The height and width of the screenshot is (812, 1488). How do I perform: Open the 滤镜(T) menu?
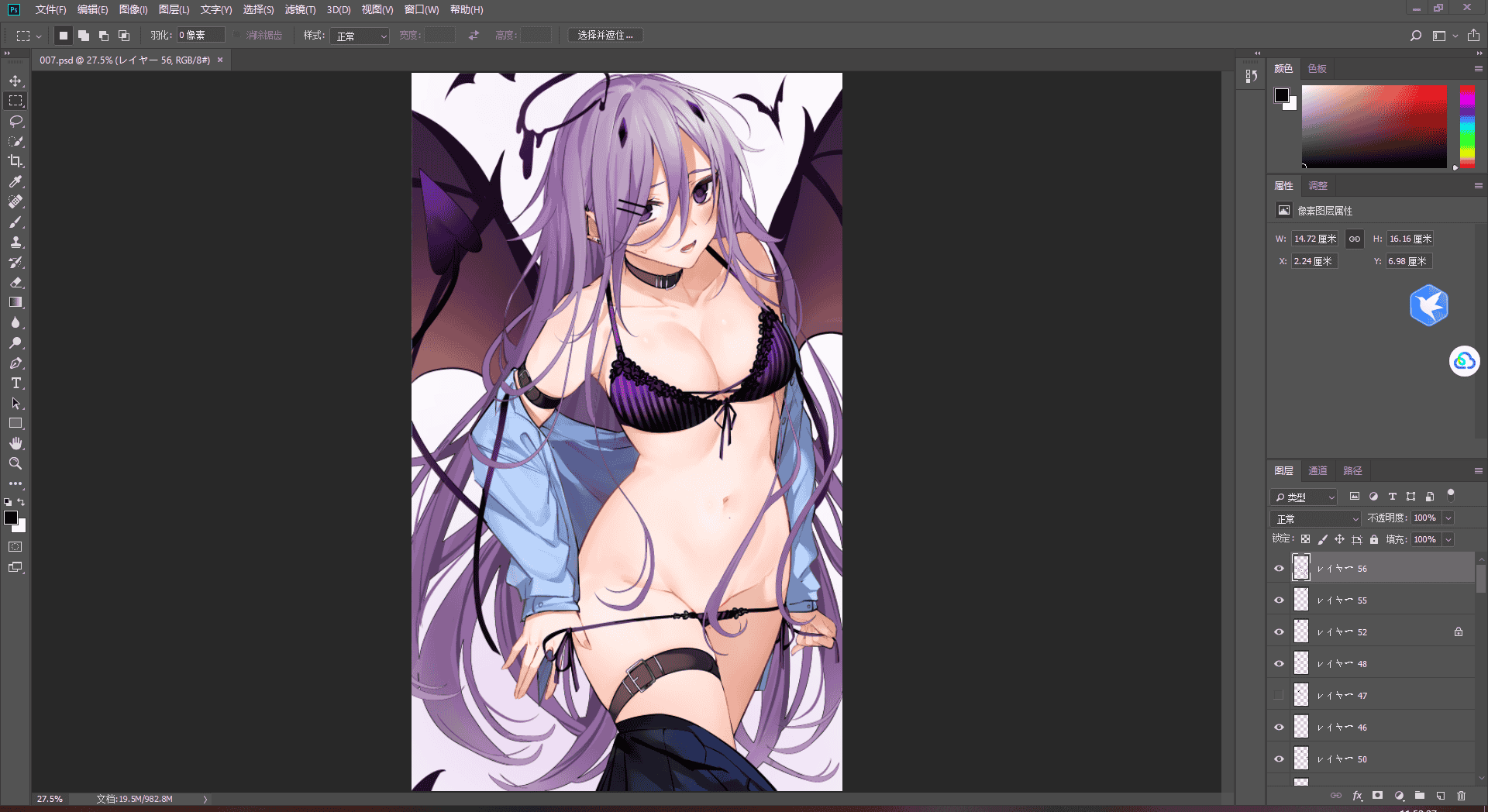tap(300, 9)
